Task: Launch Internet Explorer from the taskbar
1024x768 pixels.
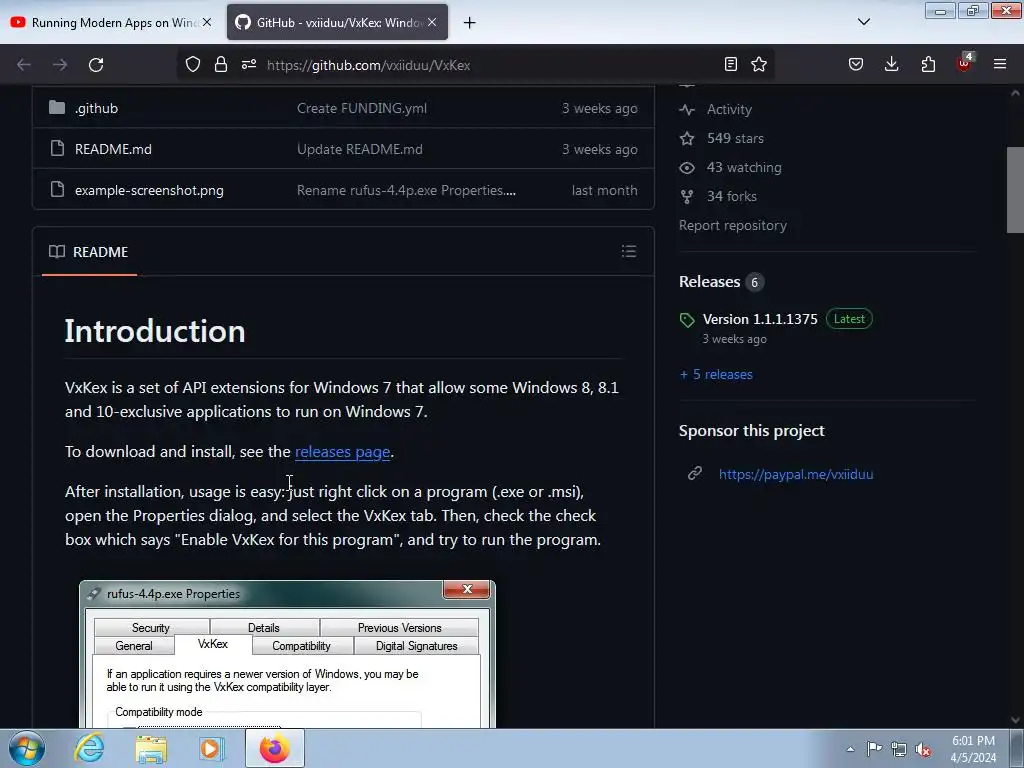Action: pyautogui.click(x=89, y=748)
